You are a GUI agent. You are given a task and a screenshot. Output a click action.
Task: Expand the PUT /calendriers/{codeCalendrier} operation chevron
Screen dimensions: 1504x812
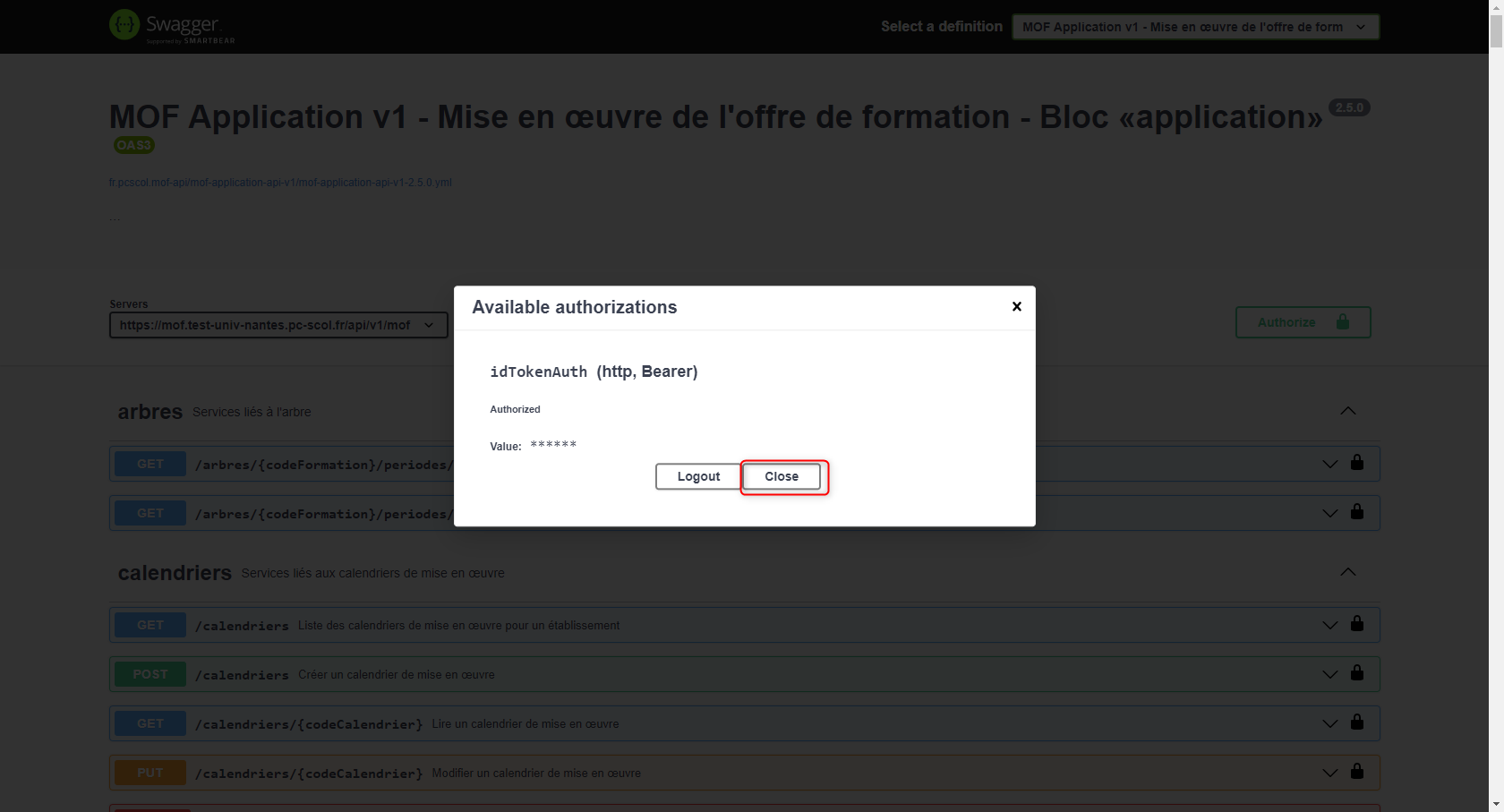pos(1329,773)
